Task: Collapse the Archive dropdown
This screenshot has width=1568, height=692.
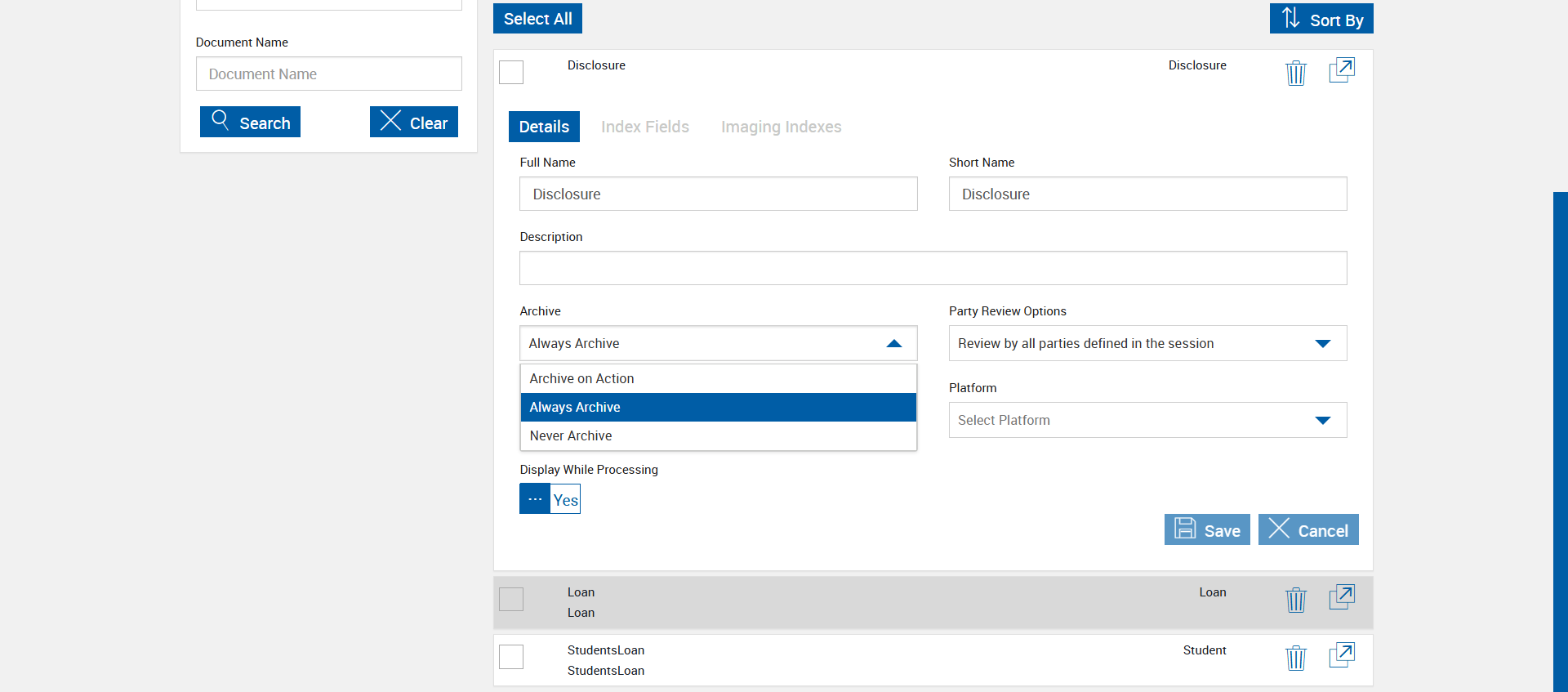Action: pos(893,344)
